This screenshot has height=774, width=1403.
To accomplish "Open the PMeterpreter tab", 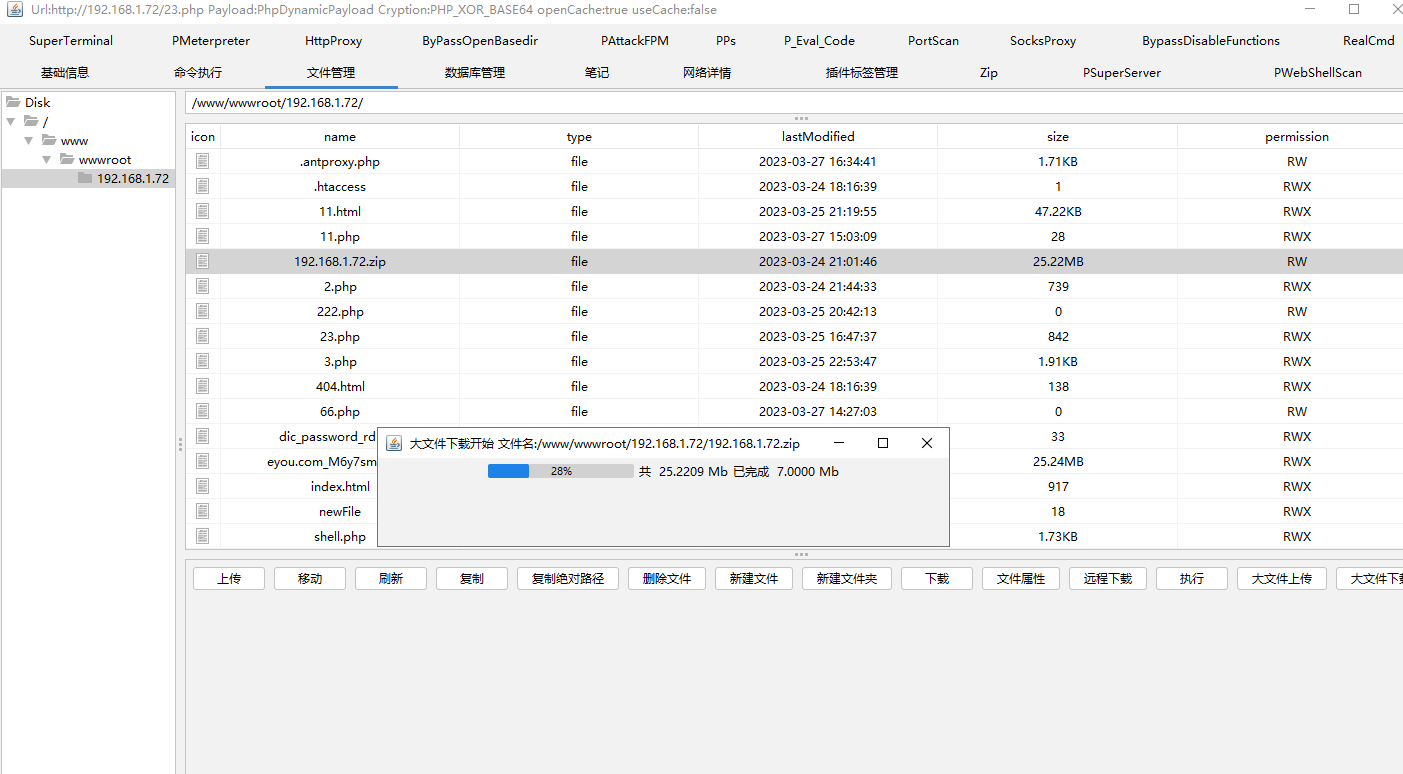I will (x=211, y=41).
